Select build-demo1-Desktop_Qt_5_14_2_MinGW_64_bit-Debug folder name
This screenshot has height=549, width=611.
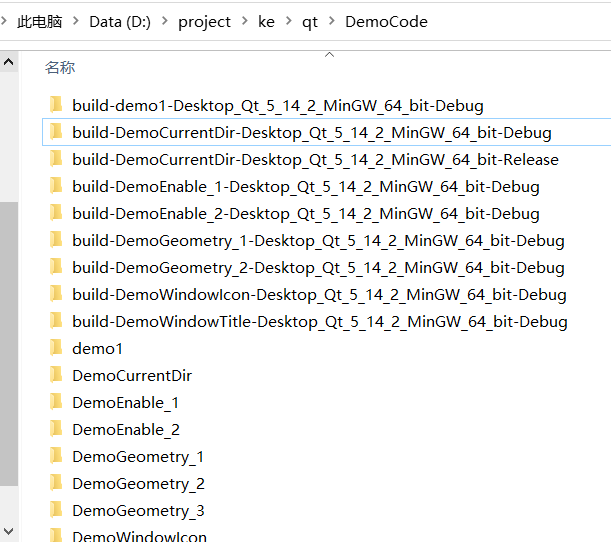click(278, 106)
